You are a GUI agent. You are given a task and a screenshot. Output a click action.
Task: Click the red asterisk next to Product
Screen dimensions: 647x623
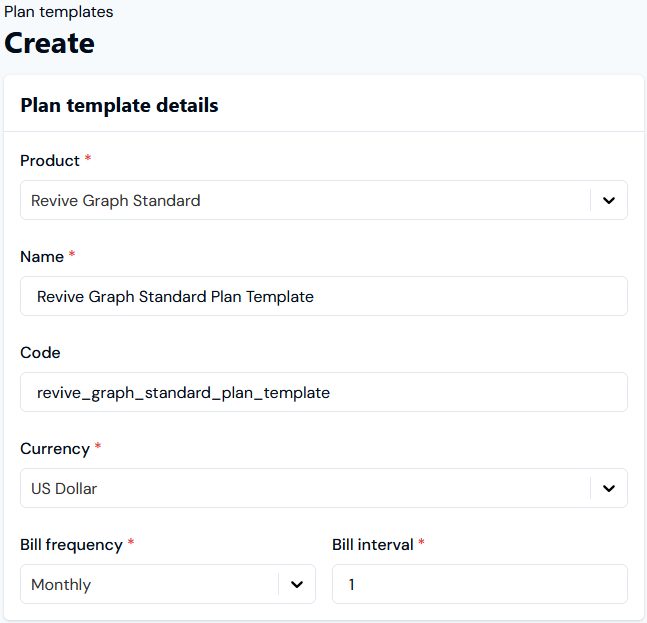[88, 159]
